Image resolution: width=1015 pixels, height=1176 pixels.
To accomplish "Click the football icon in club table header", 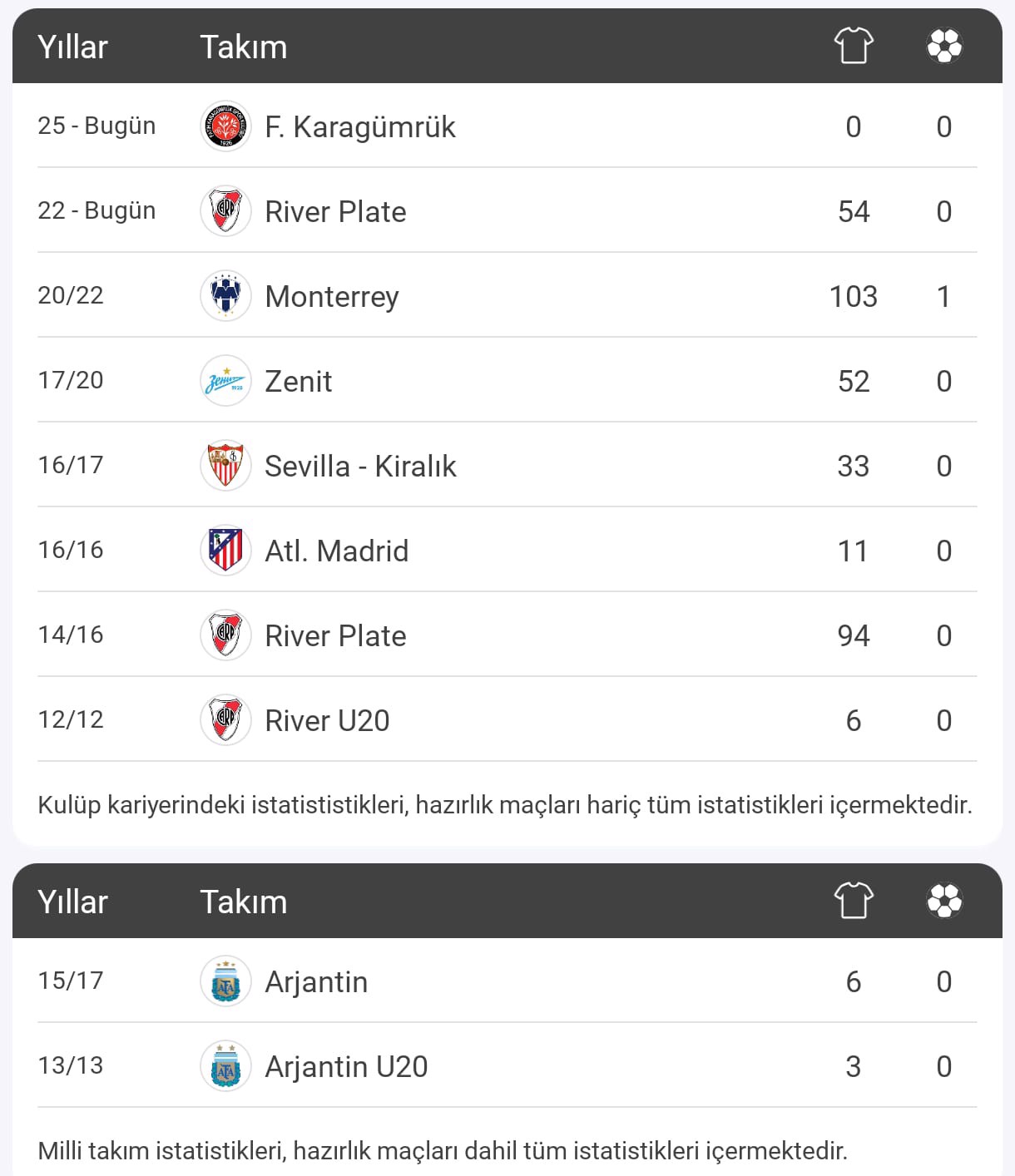I will point(944,46).
